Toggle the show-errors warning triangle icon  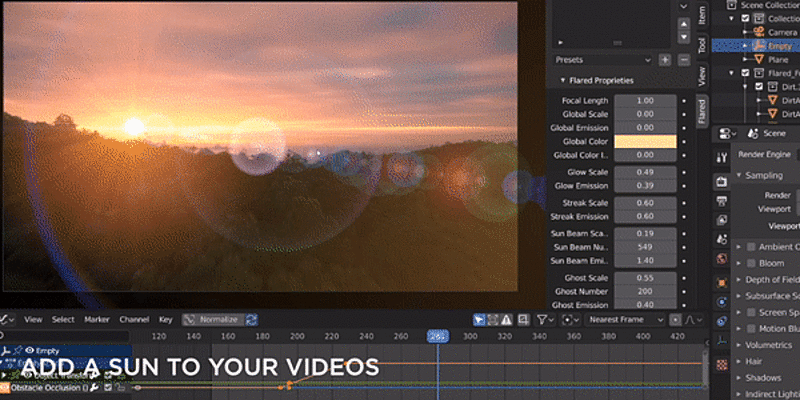[506, 320]
